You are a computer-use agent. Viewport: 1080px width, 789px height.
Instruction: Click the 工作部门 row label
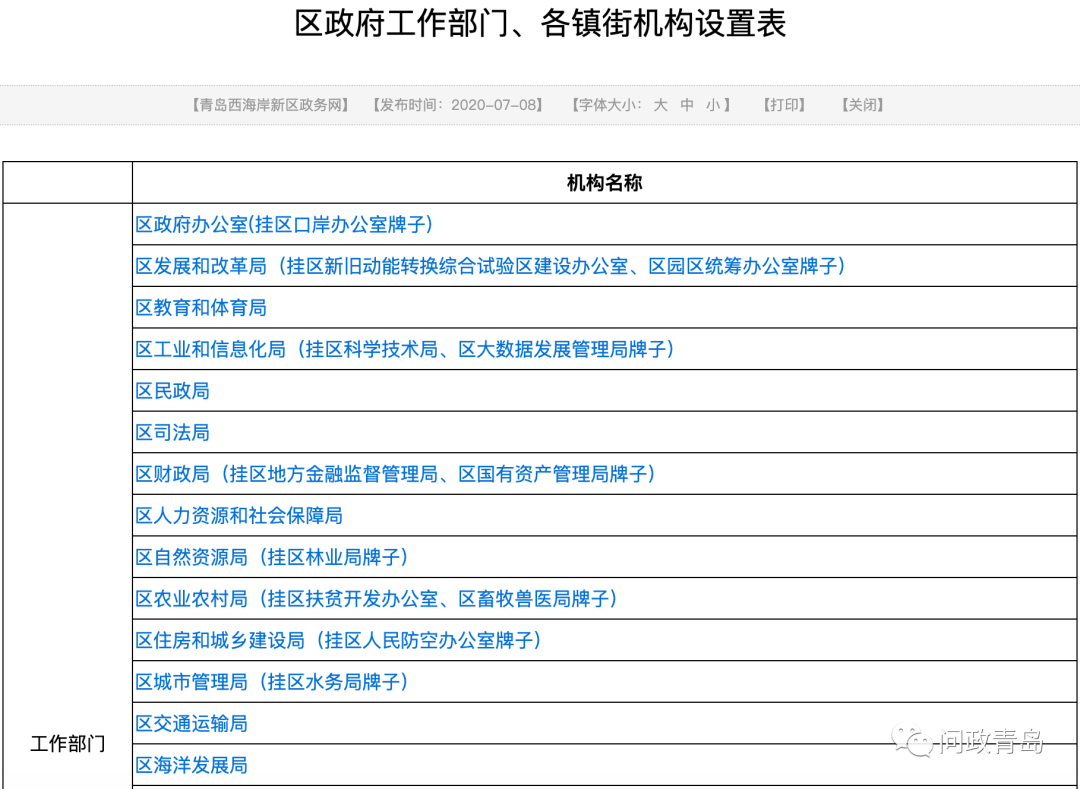(x=68, y=744)
